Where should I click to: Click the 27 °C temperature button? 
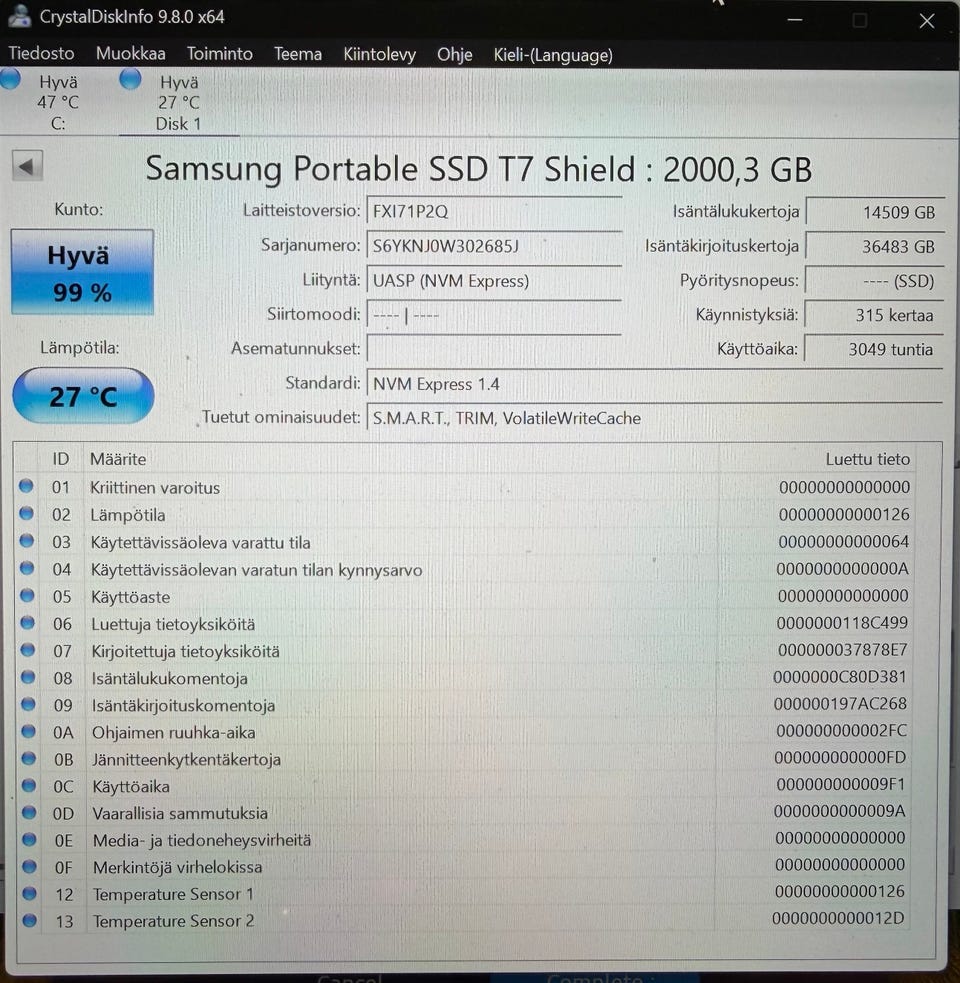pyautogui.click(x=83, y=396)
